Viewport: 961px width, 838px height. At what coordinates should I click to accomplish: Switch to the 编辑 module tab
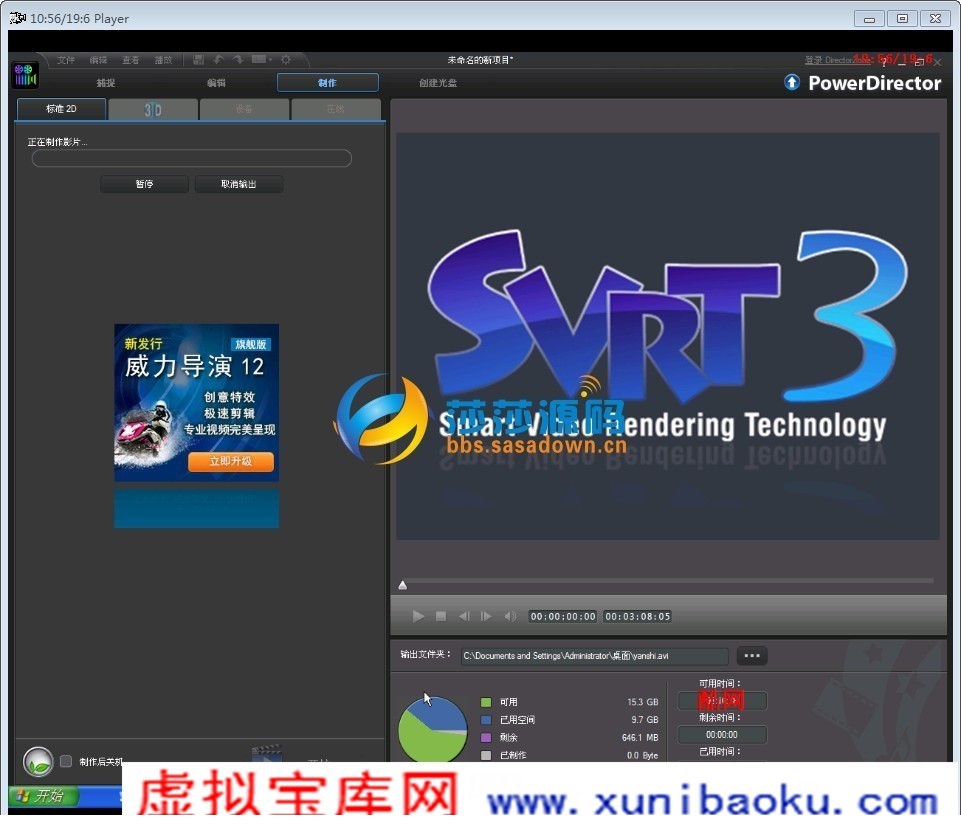click(216, 83)
